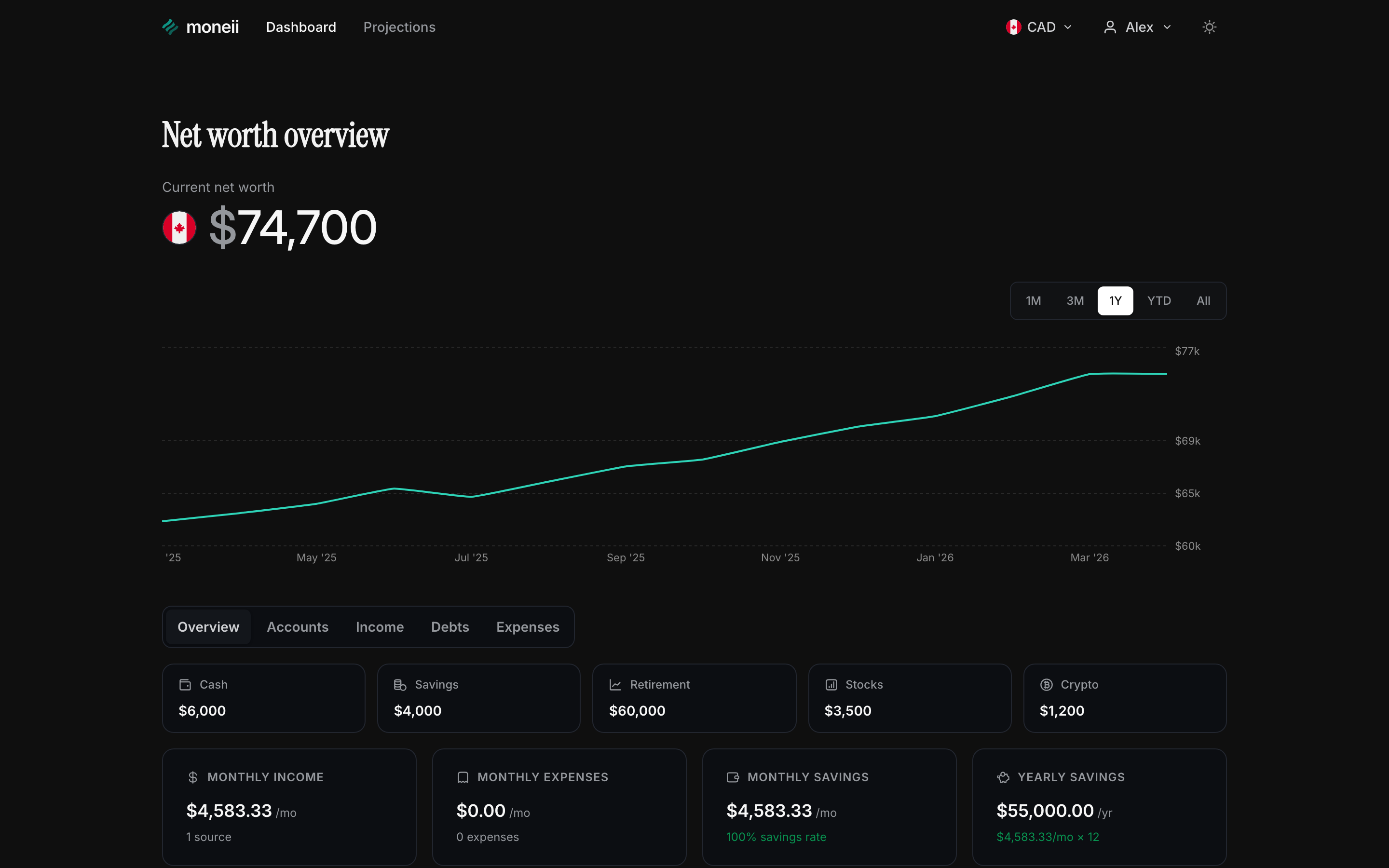
Task: Enable the All time range view
Action: pyautogui.click(x=1202, y=300)
